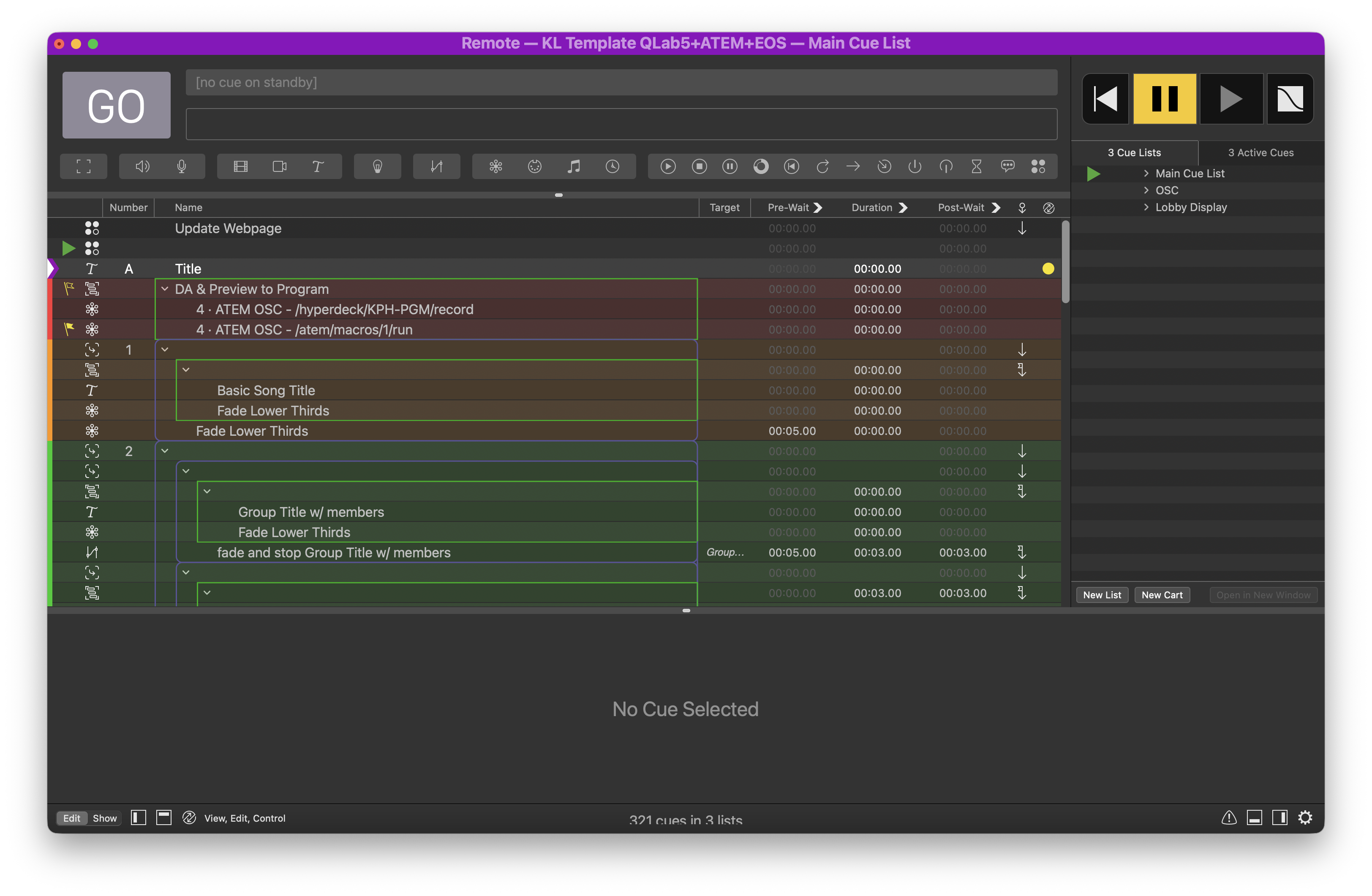This screenshot has width=1372, height=896.
Task: Toggle the inspector panel icon in footer
Action: 164,817
